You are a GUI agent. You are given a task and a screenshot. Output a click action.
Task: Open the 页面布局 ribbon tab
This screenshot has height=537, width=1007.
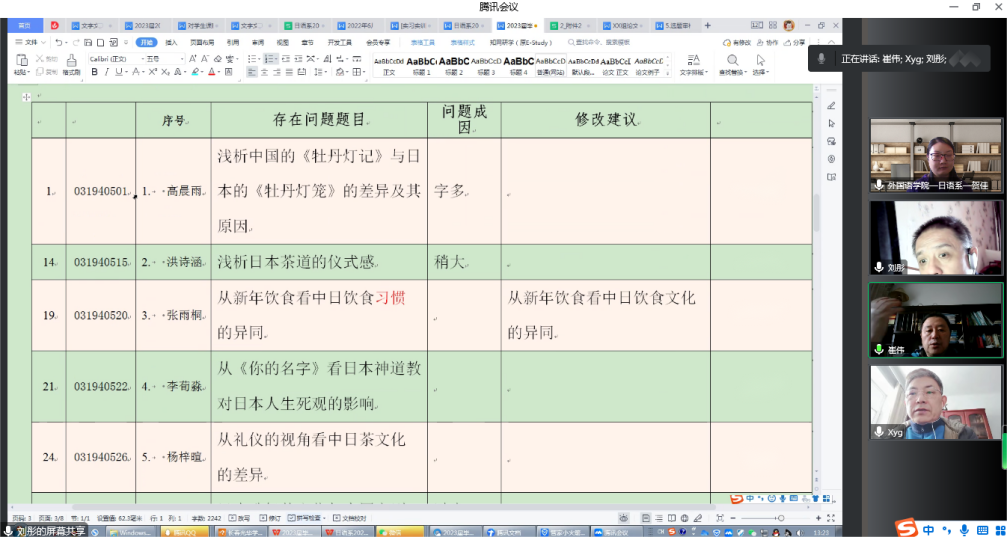point(201,43)
